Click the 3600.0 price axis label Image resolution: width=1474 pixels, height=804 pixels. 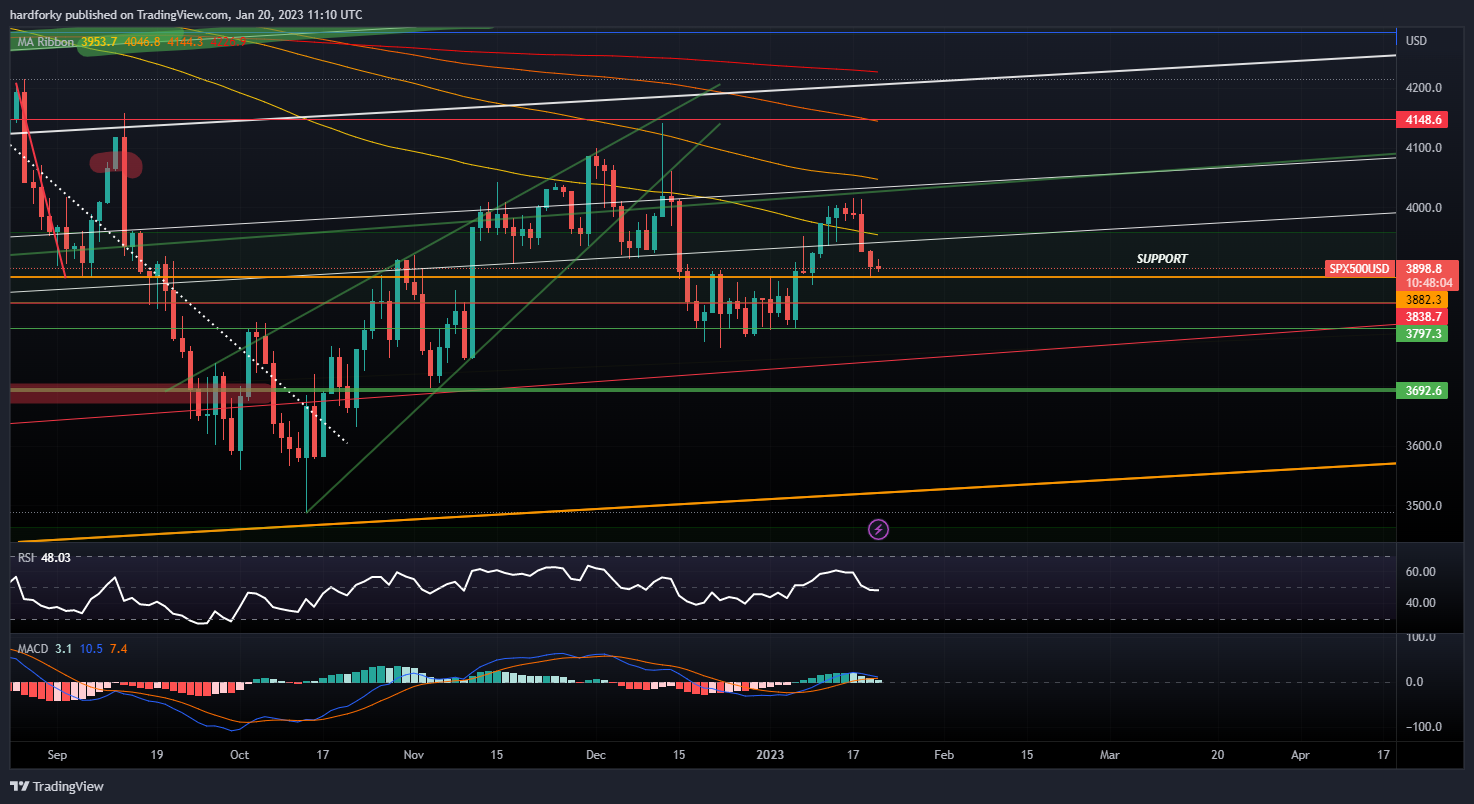1424,446
